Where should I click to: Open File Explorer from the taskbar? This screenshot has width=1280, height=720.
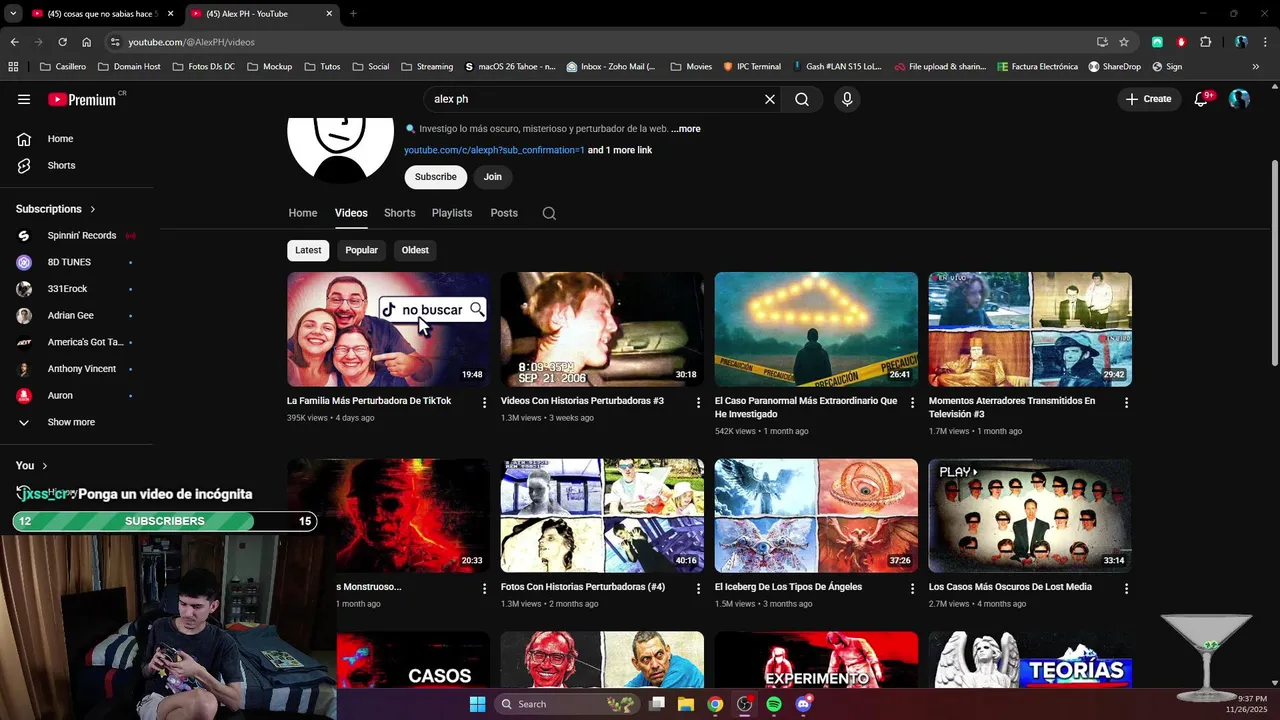[686, 704]
